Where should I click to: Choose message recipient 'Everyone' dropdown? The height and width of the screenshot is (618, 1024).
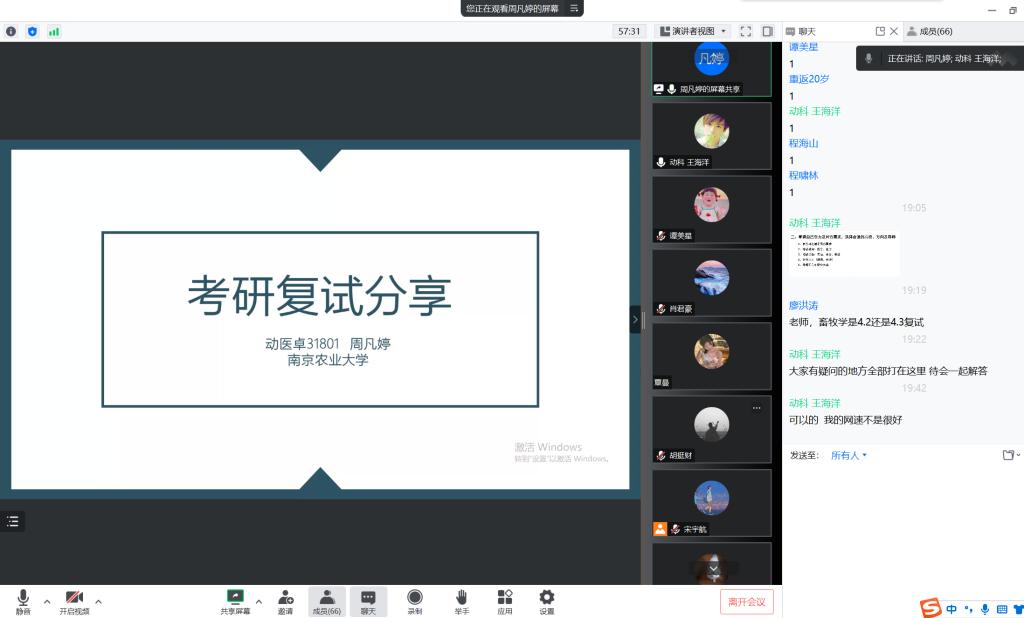click(849, 455)
